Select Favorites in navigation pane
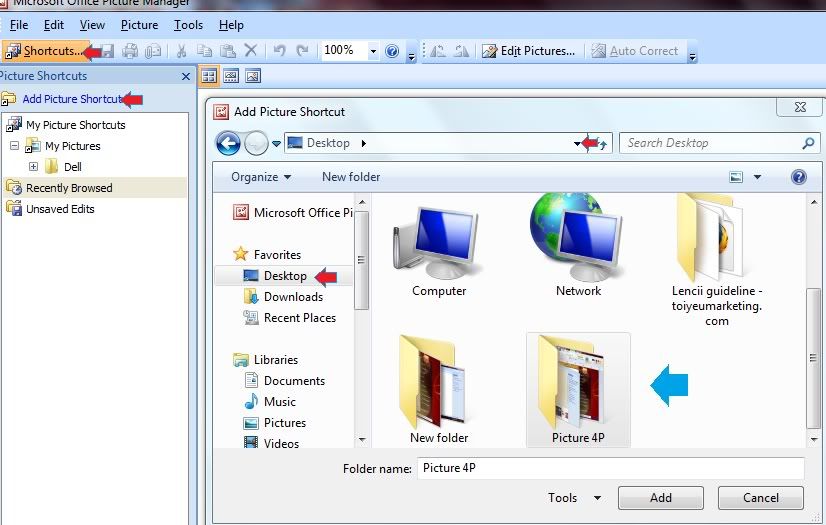The width and height of the screenshot is (826, 525). click(x=277, y=255)
